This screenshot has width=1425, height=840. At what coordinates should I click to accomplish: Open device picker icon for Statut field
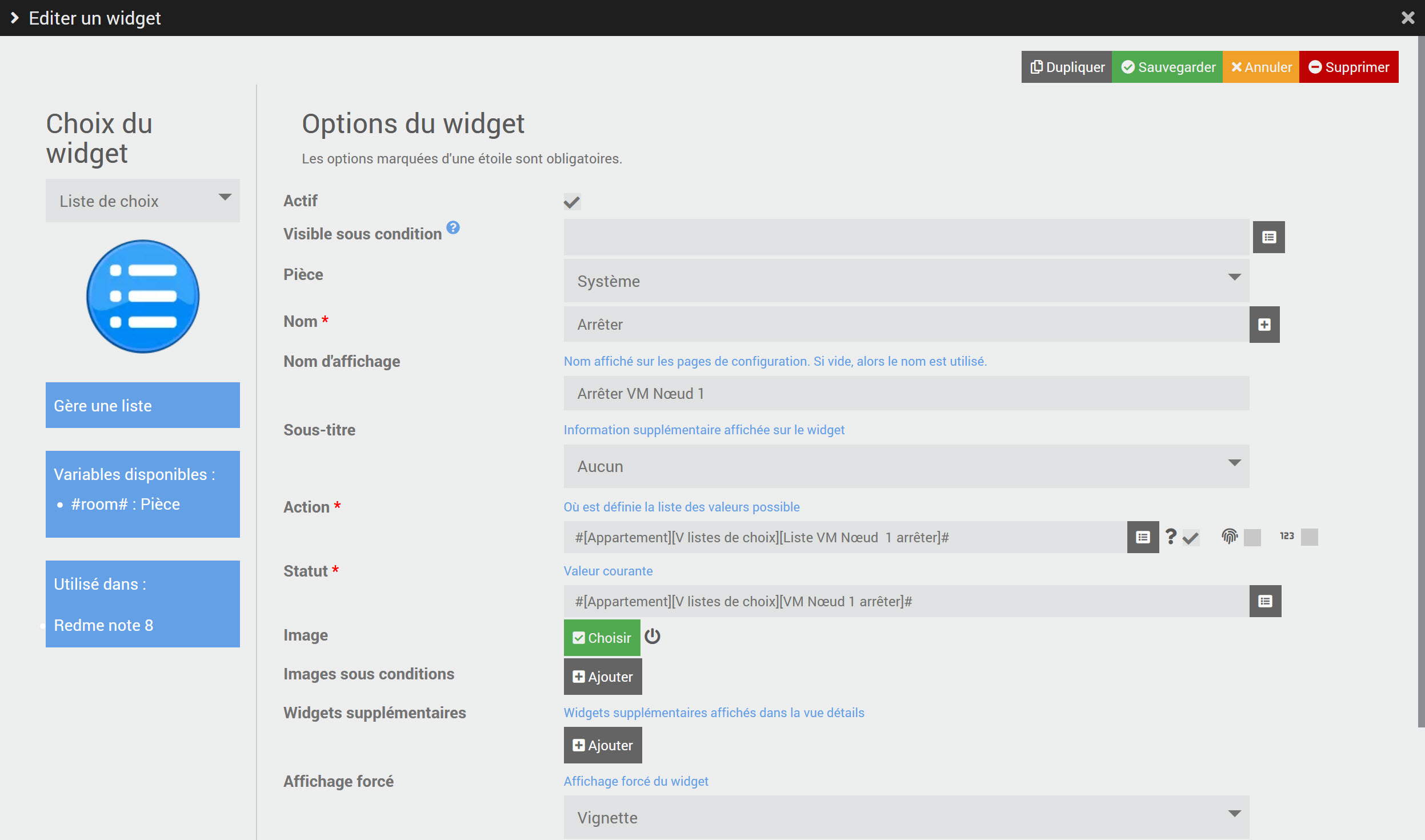(x=1265, y=601)
